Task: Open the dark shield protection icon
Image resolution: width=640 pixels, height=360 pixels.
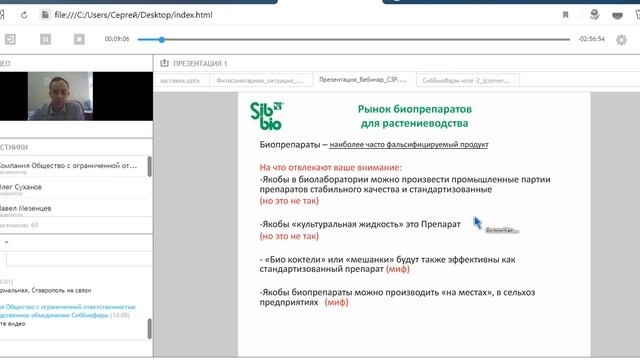Action: [618, 16]
